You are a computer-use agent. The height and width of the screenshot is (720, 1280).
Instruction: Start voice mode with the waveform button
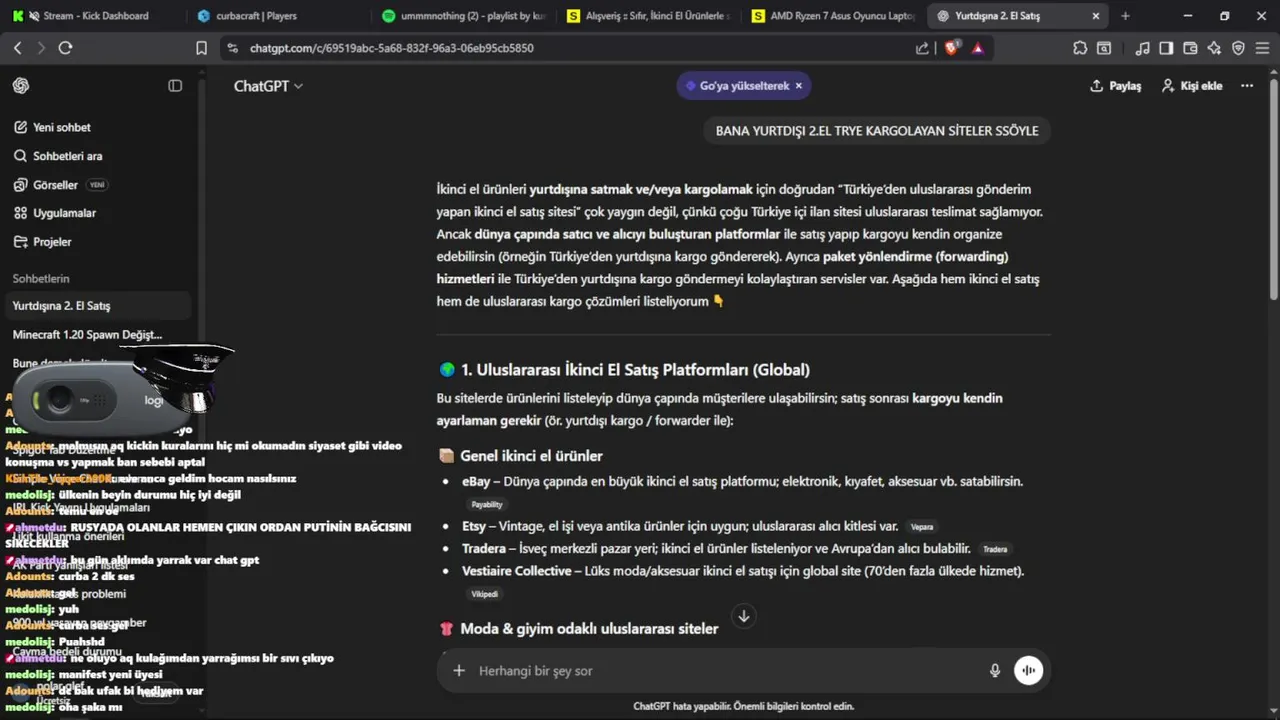1028,671
